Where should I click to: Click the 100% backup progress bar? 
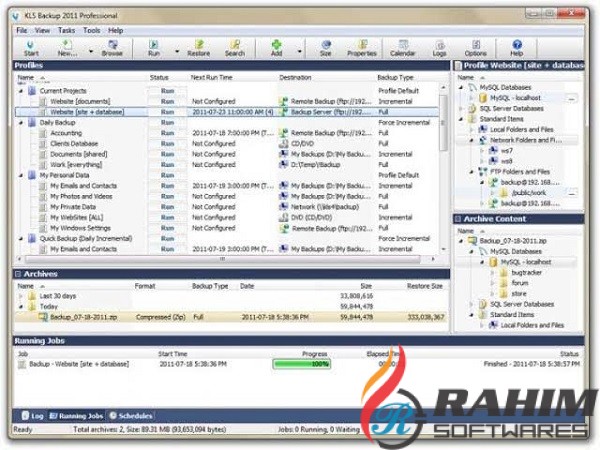pos(302,364)
